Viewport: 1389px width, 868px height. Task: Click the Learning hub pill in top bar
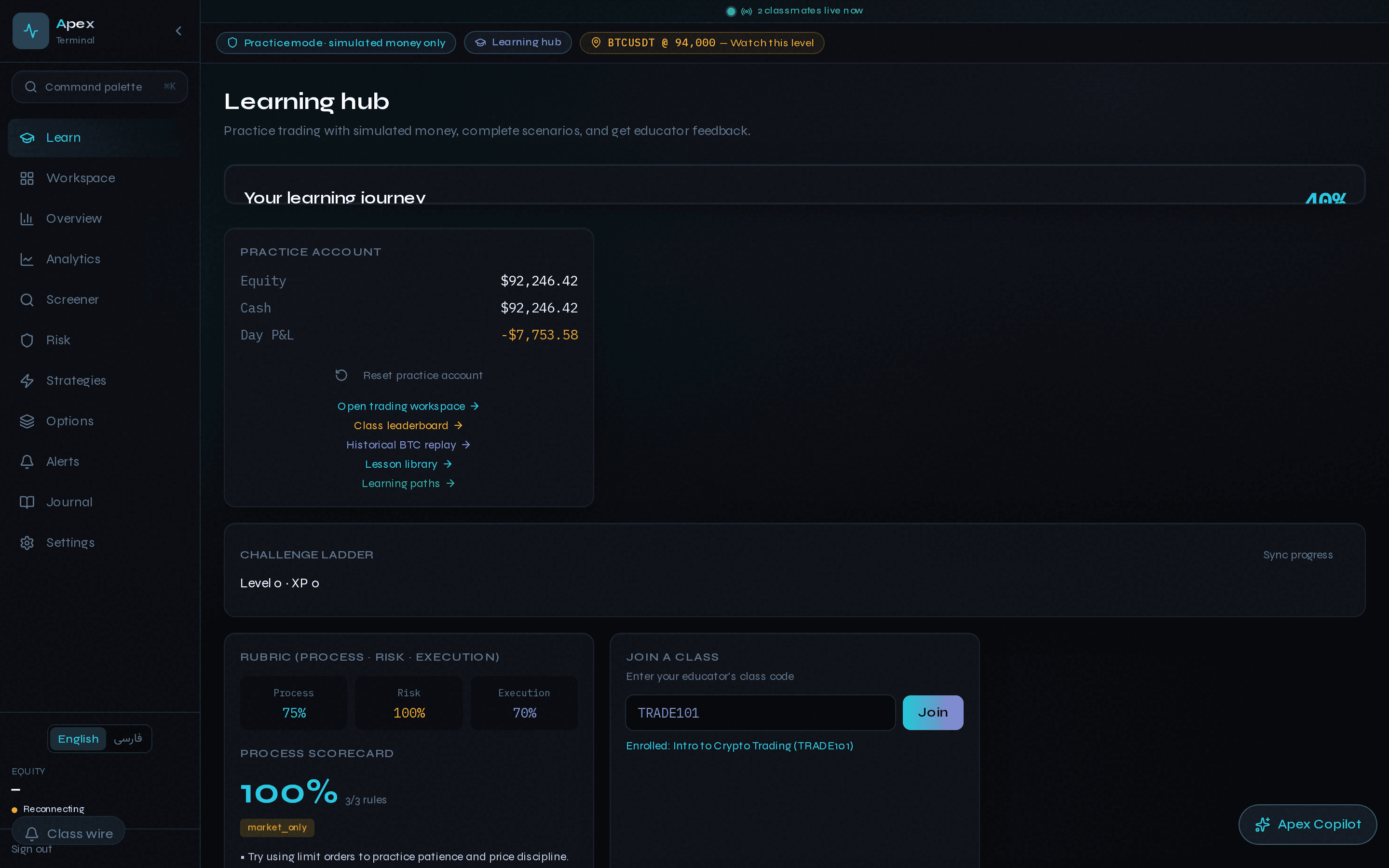(517, 42)
